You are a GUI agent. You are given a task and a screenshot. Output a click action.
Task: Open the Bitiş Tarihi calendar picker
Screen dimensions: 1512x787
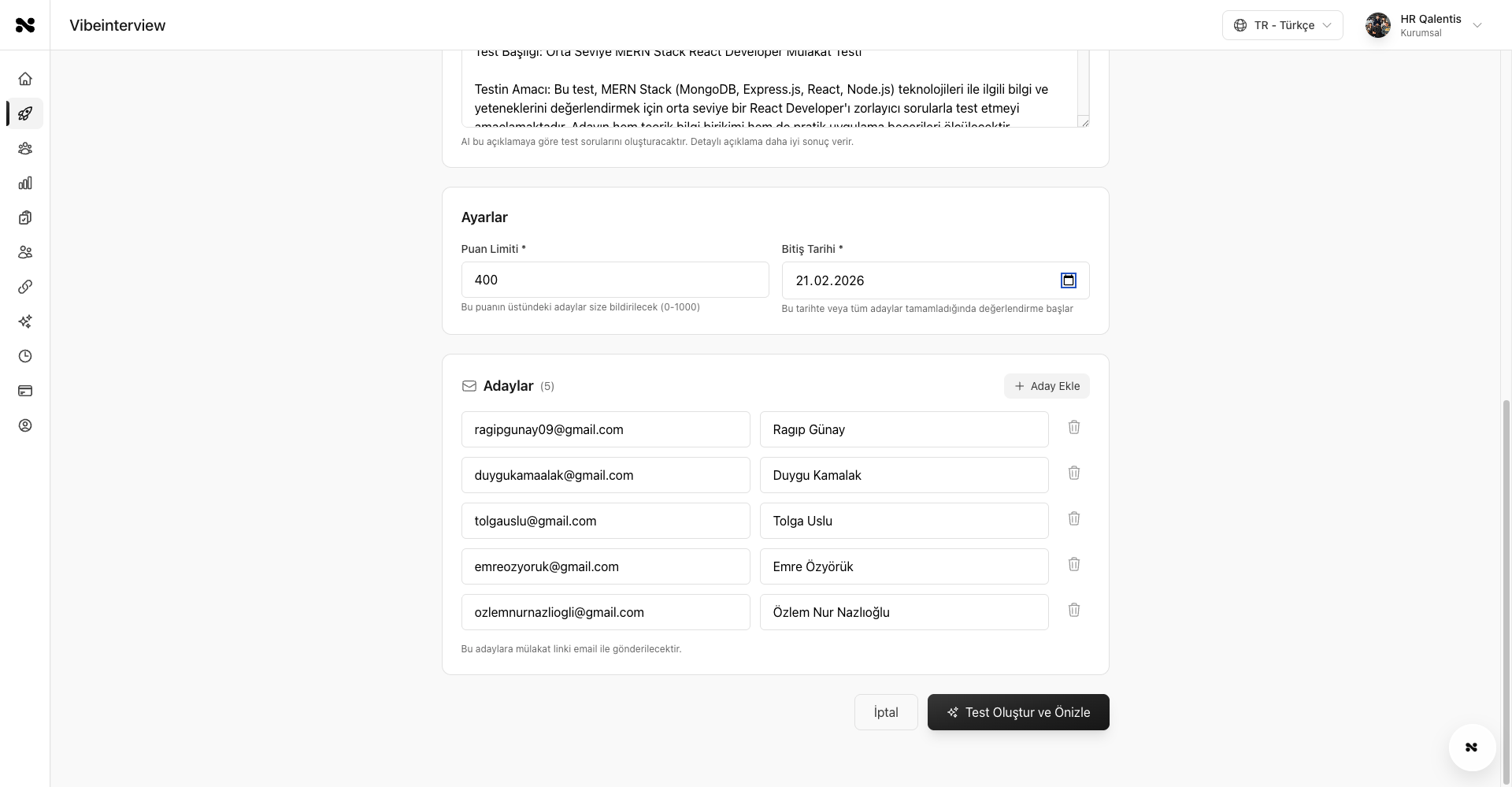tap(1069, 280)
